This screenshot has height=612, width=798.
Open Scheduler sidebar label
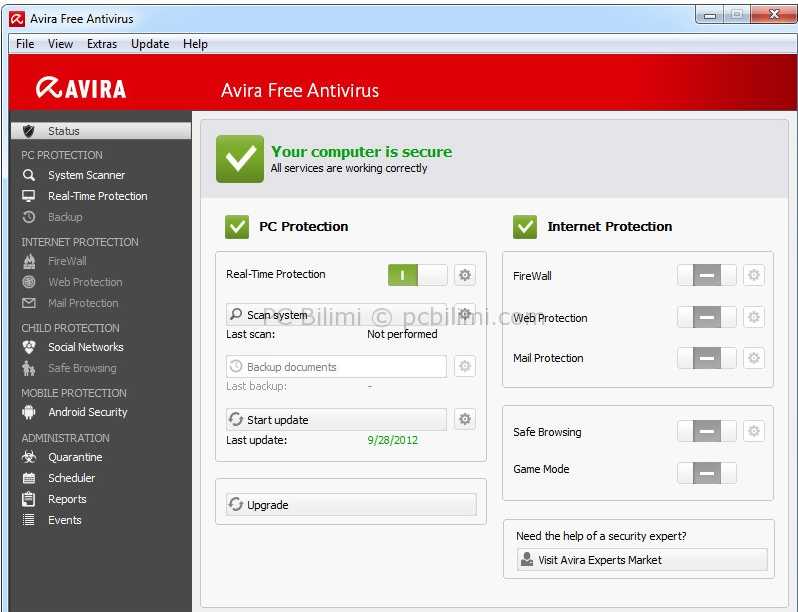pos(72,478)
